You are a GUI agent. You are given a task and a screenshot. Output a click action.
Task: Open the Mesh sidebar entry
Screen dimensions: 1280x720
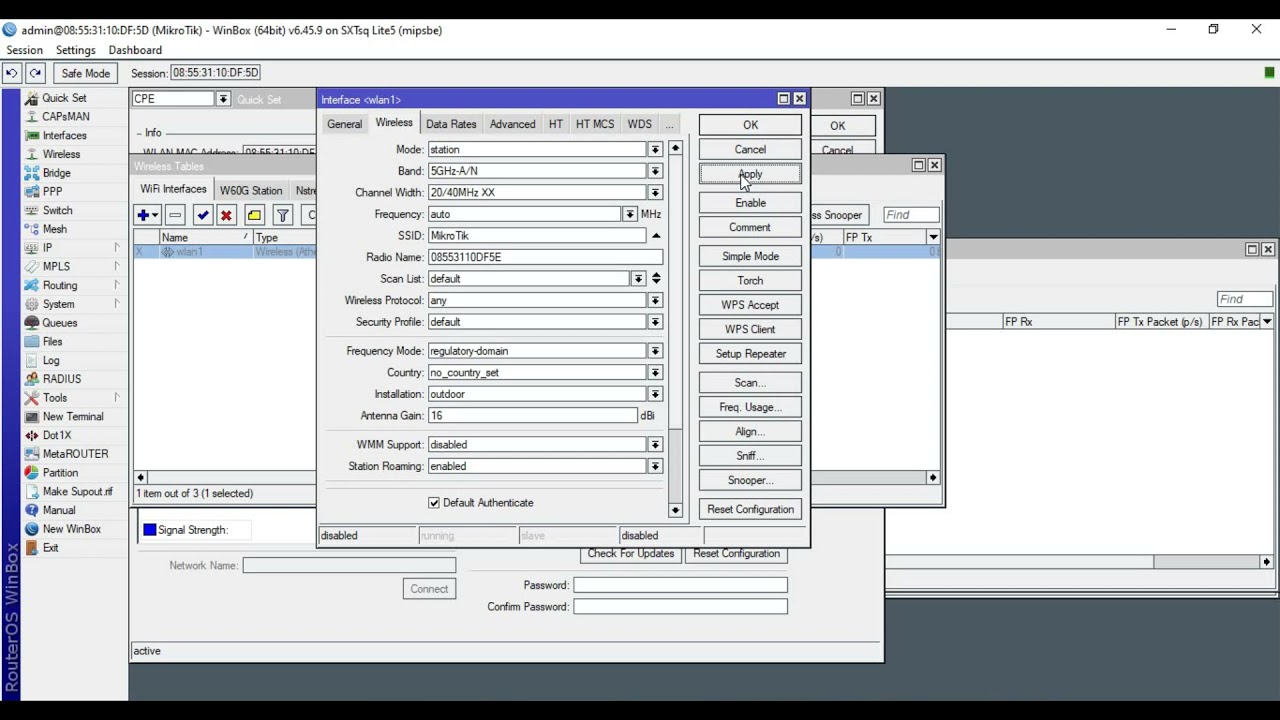[x=54, y=229]
